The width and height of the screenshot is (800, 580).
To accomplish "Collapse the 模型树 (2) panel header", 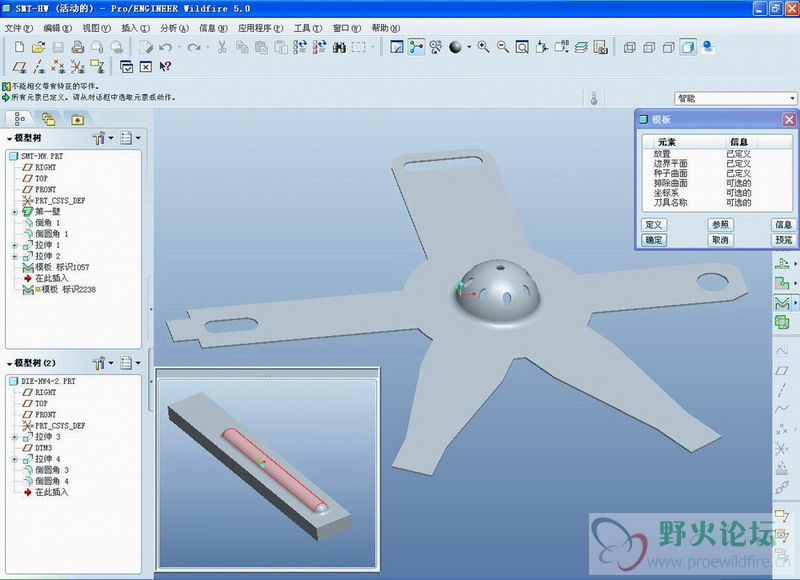I will [9, 364].
